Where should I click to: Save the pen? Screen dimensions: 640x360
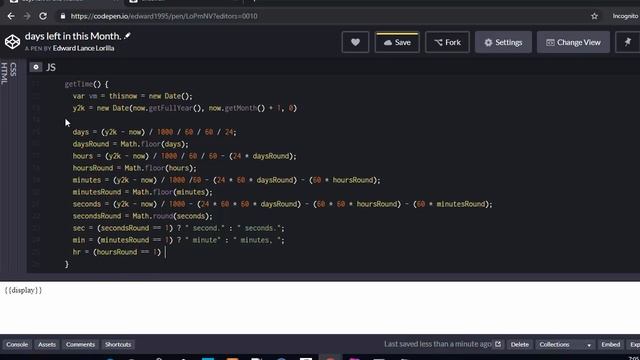(x=397, y=42)
